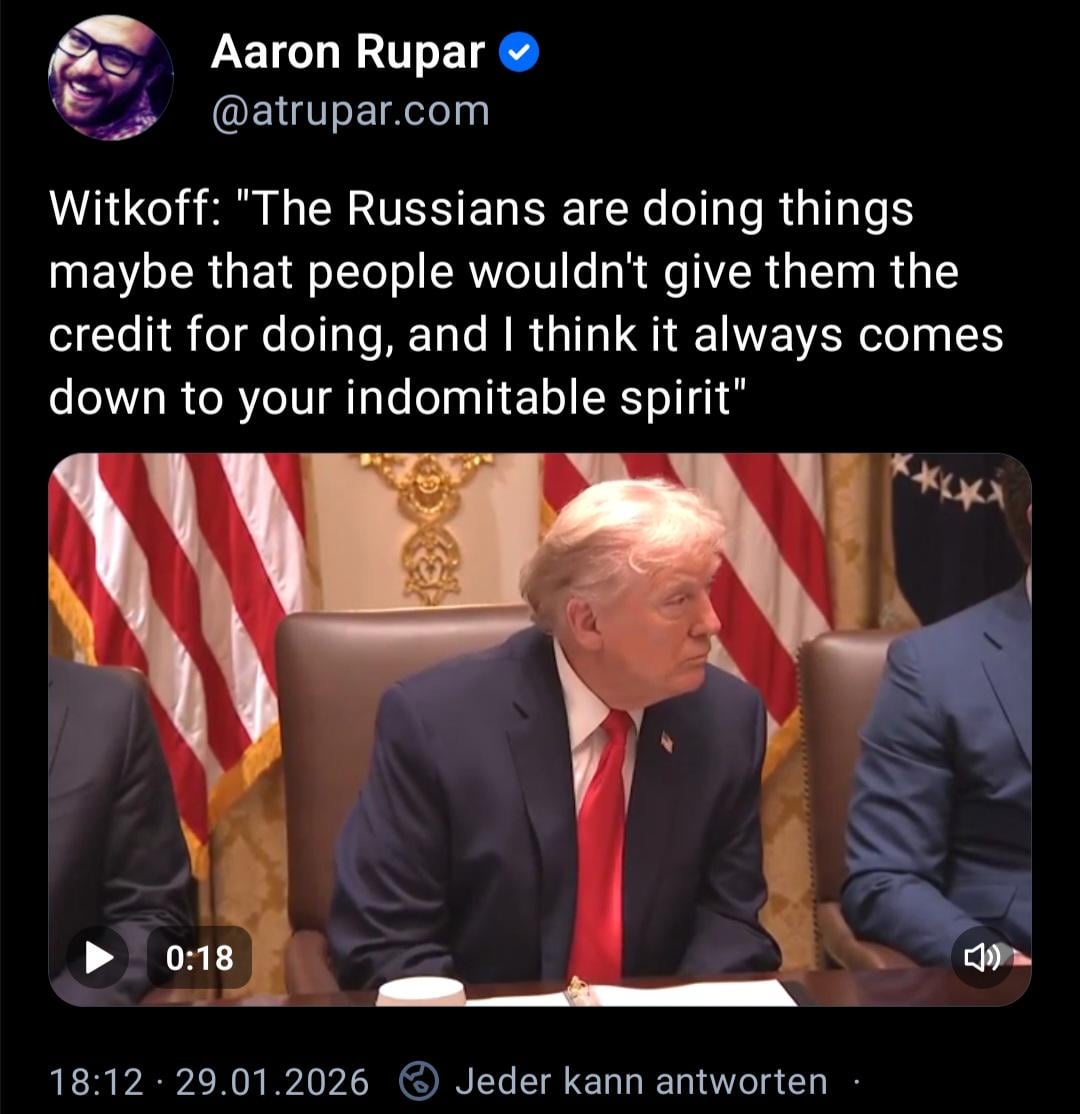
Task: Click the white cup in the video frame
Action: (420, 991)
